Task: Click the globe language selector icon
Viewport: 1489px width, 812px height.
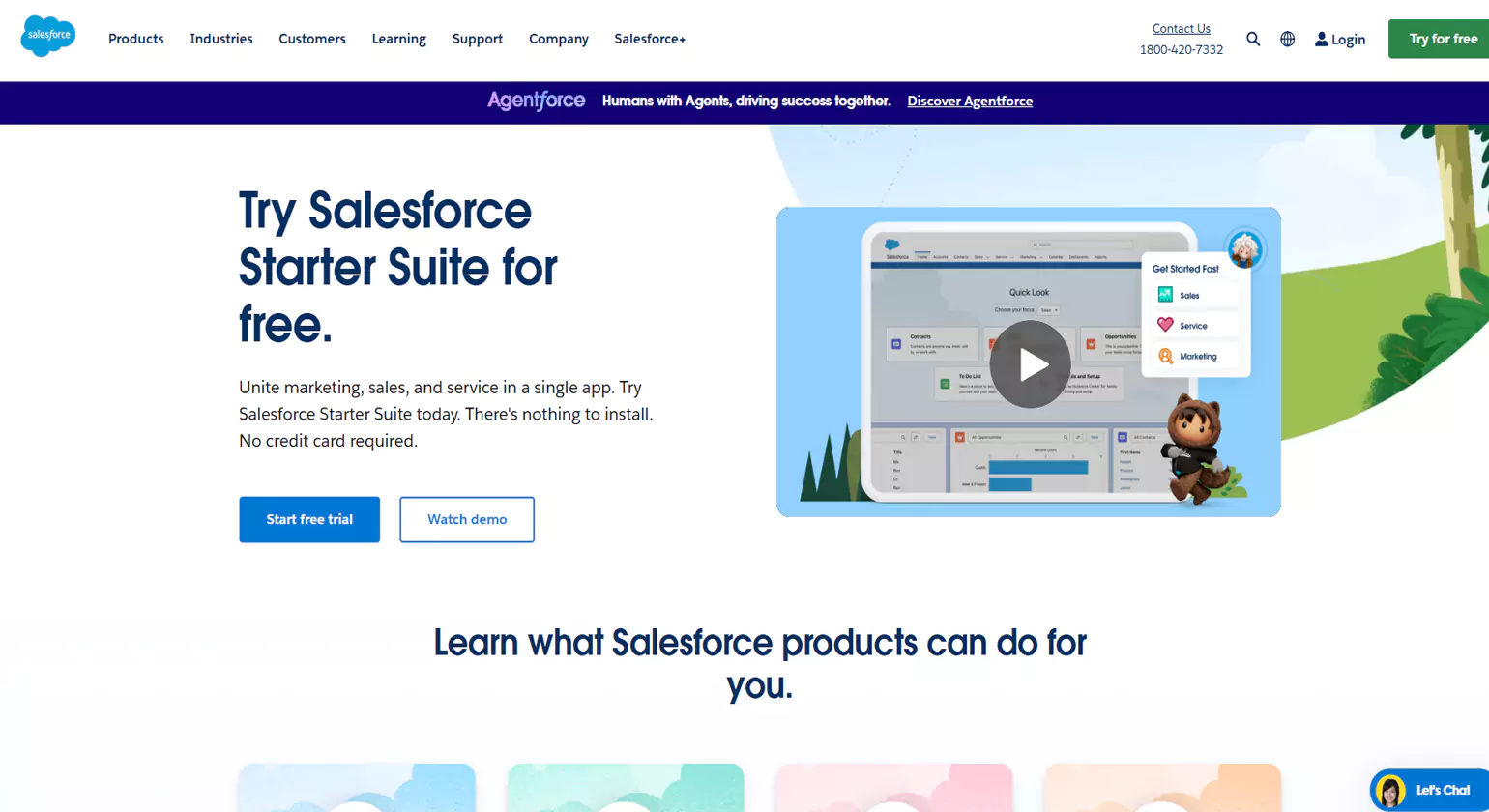Action: pyautogui.click(x=1286, y=39)
